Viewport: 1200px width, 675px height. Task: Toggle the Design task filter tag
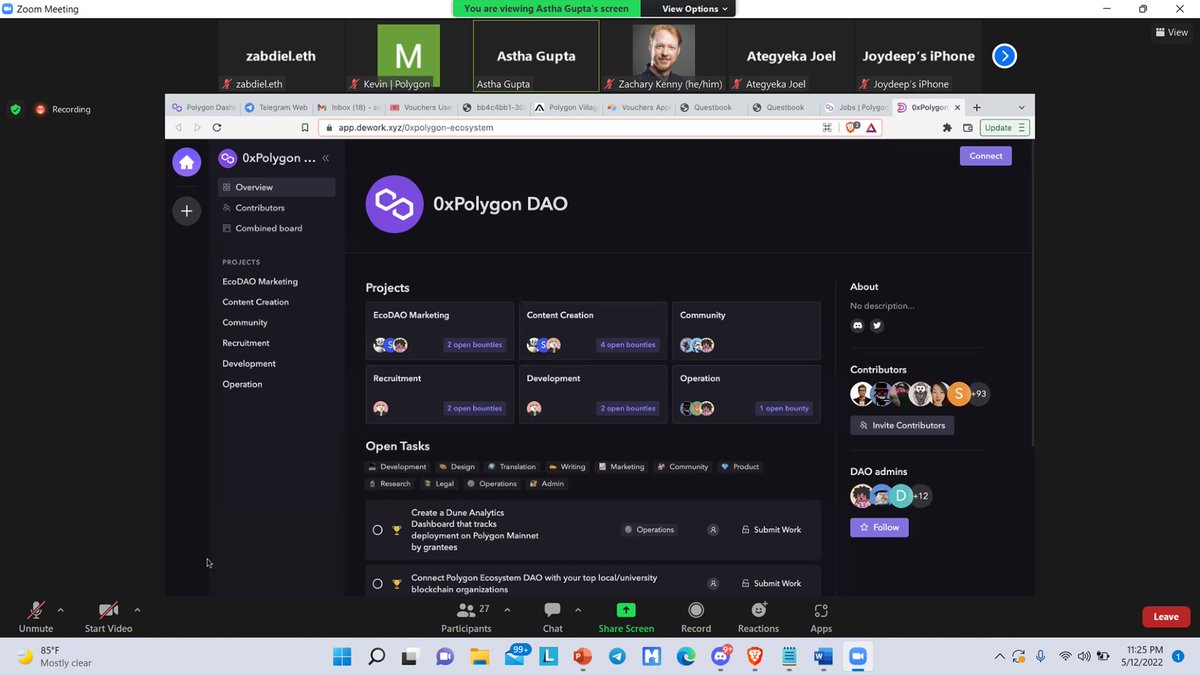click(x=457, y=467)
